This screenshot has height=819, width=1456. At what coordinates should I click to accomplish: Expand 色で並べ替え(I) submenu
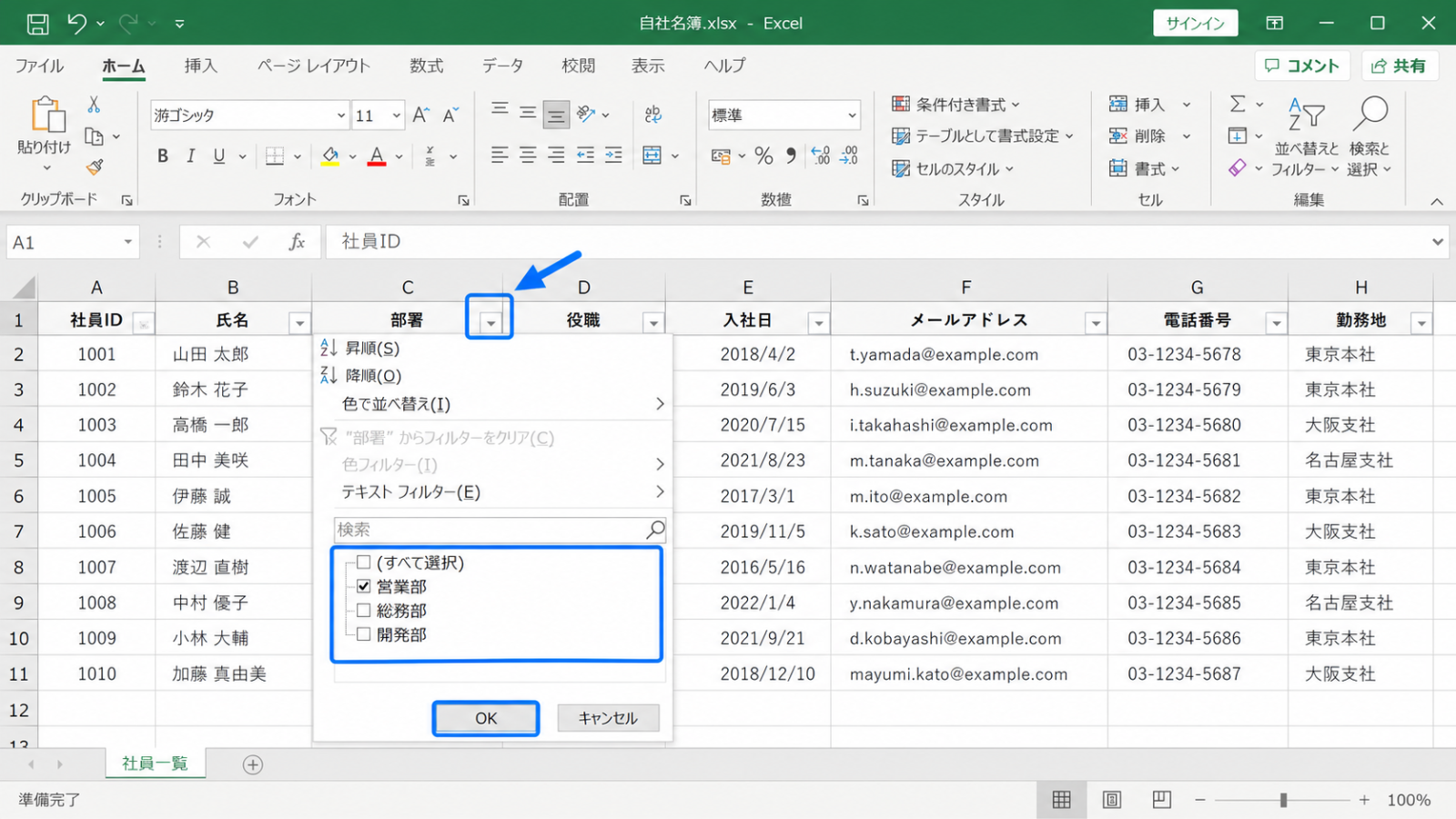click(493, 403)
